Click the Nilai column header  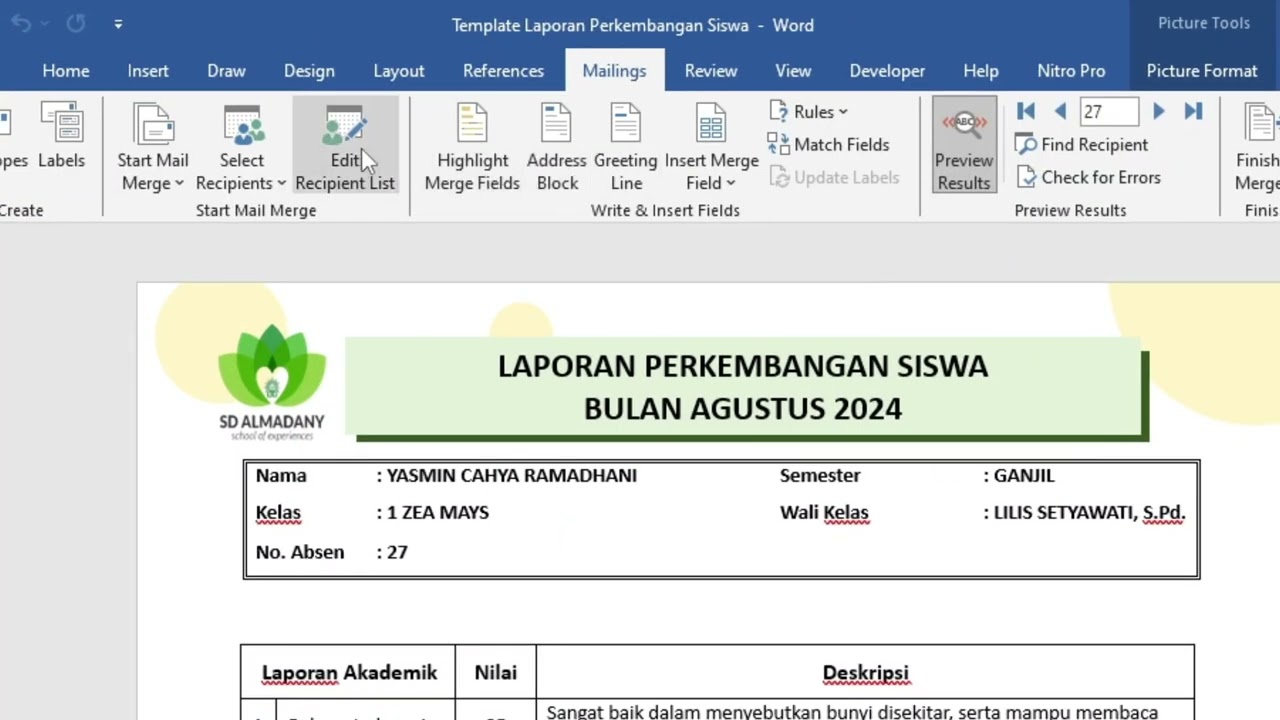(x=496, y=673)
